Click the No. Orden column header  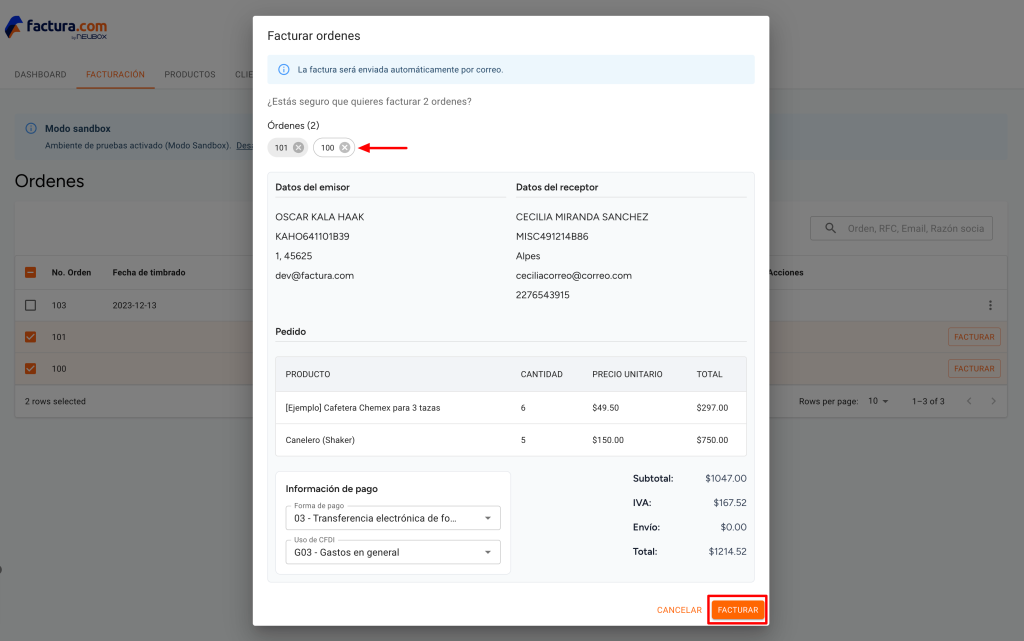(71, 273)
